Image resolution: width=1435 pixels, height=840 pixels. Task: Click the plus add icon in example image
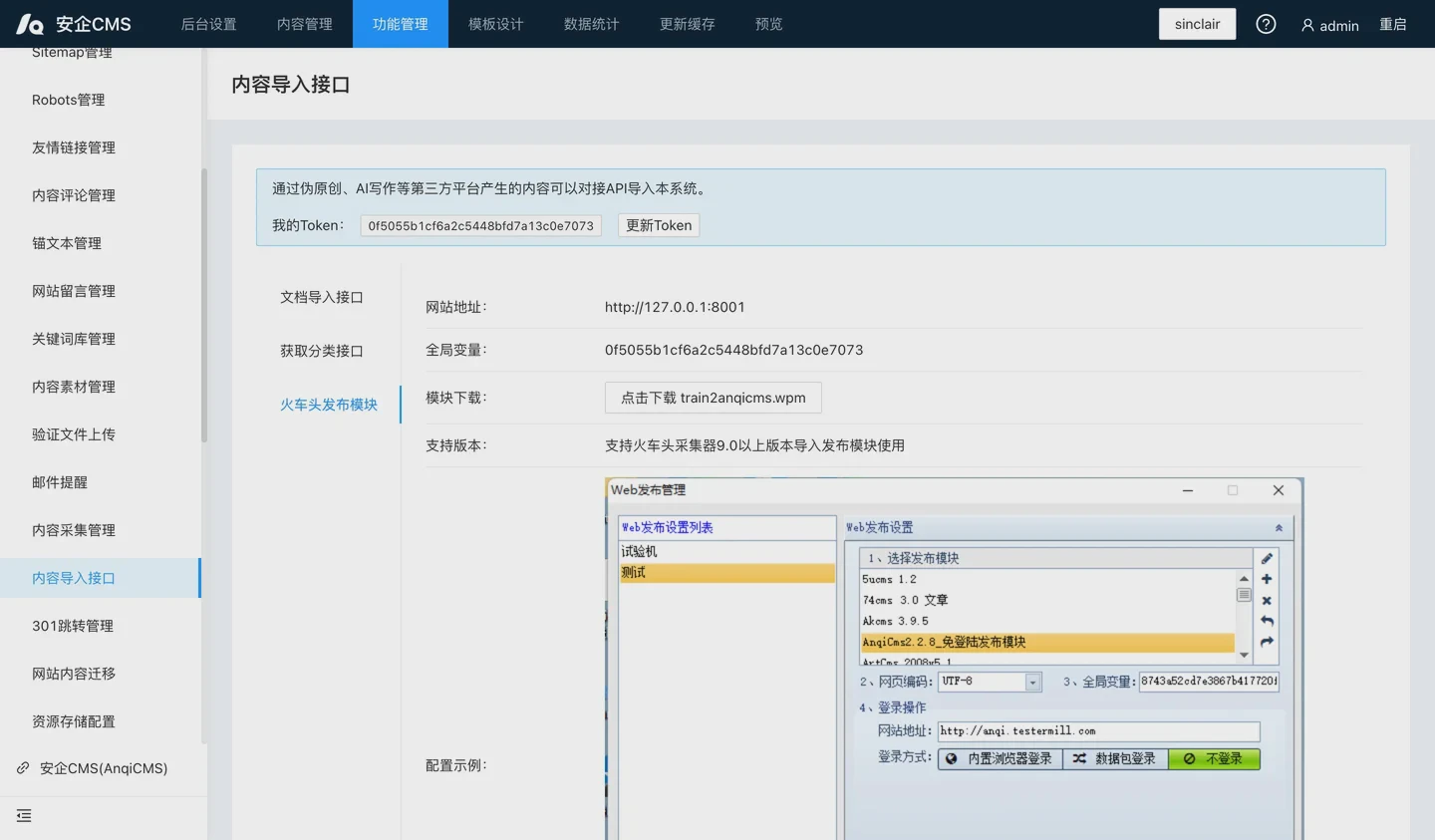click(1267, 579)
